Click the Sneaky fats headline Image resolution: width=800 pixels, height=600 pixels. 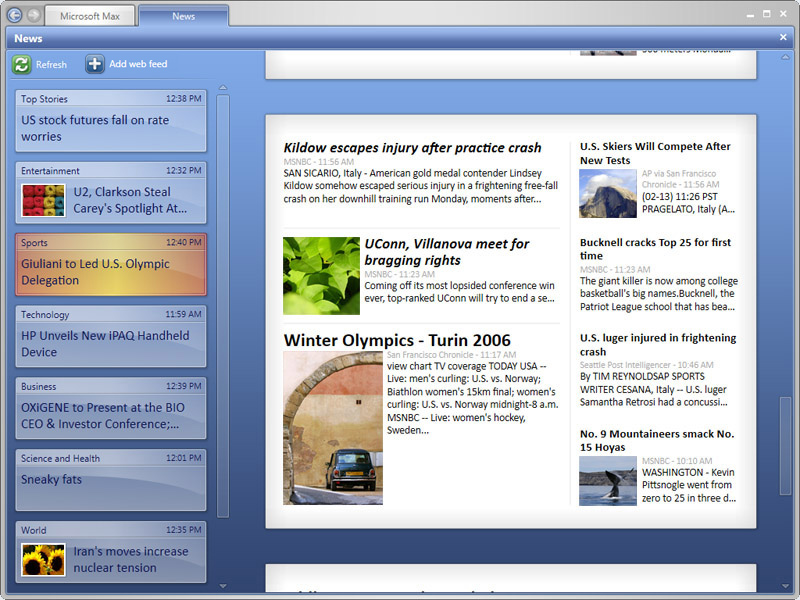51,480
